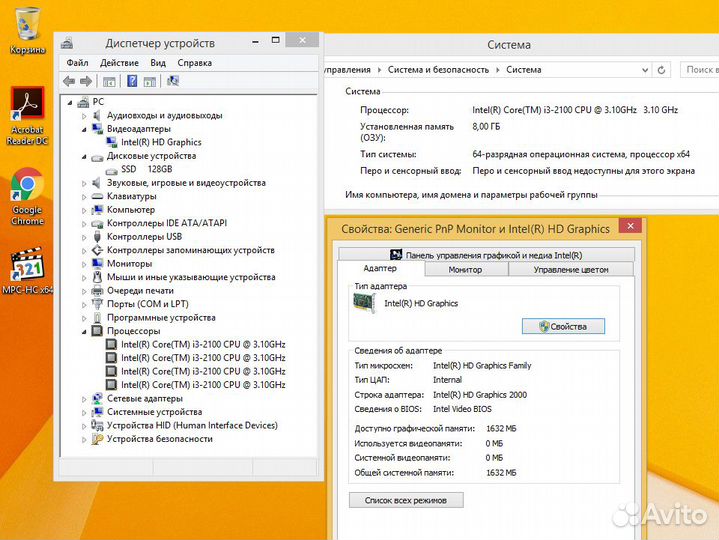Collapse the Видеоадаптеры tree node
This screenshot has width=719, height=540.
click(x=84, y=129)
